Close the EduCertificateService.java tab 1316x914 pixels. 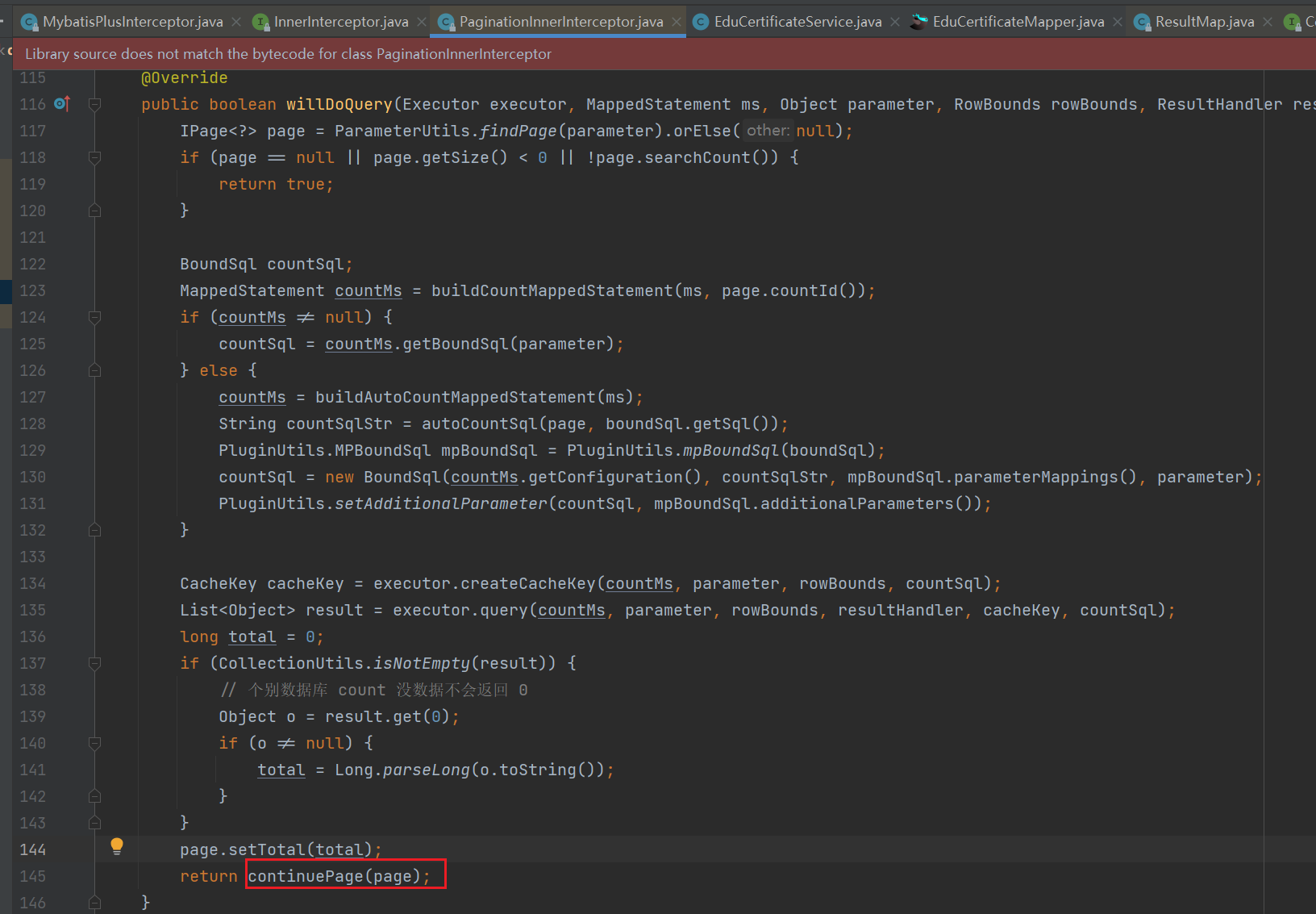895,22
